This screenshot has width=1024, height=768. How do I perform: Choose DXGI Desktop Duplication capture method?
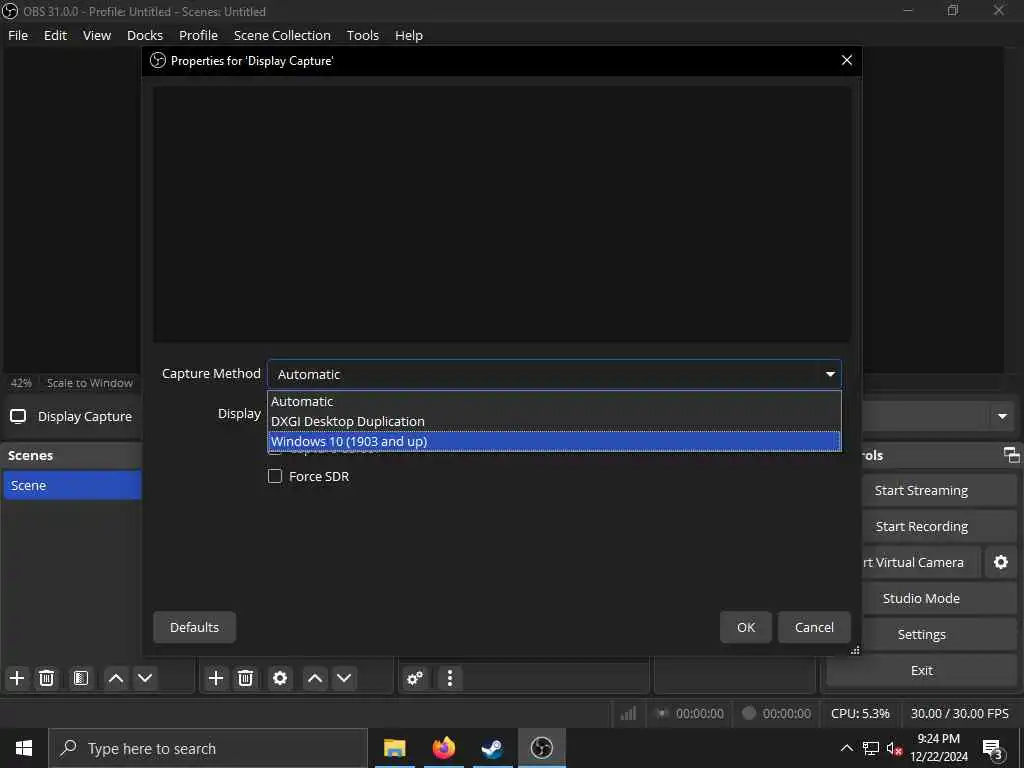(x=554, y=421)
